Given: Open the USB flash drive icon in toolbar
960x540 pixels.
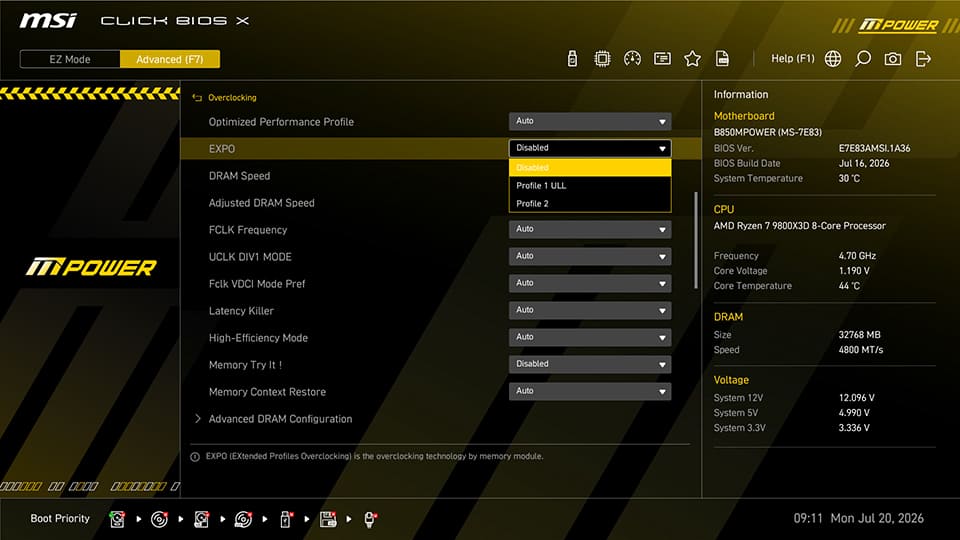Looking at the screenshot, I should coord(572,59).
